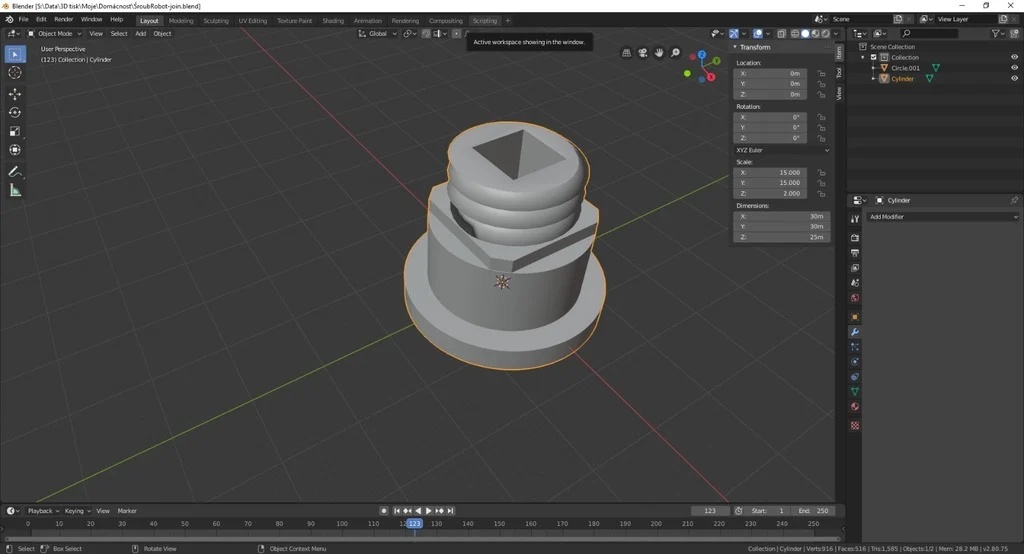The image size is (1024, 554).
Task: Pin the Cylinder properties context
Action: pos(1014,200)
